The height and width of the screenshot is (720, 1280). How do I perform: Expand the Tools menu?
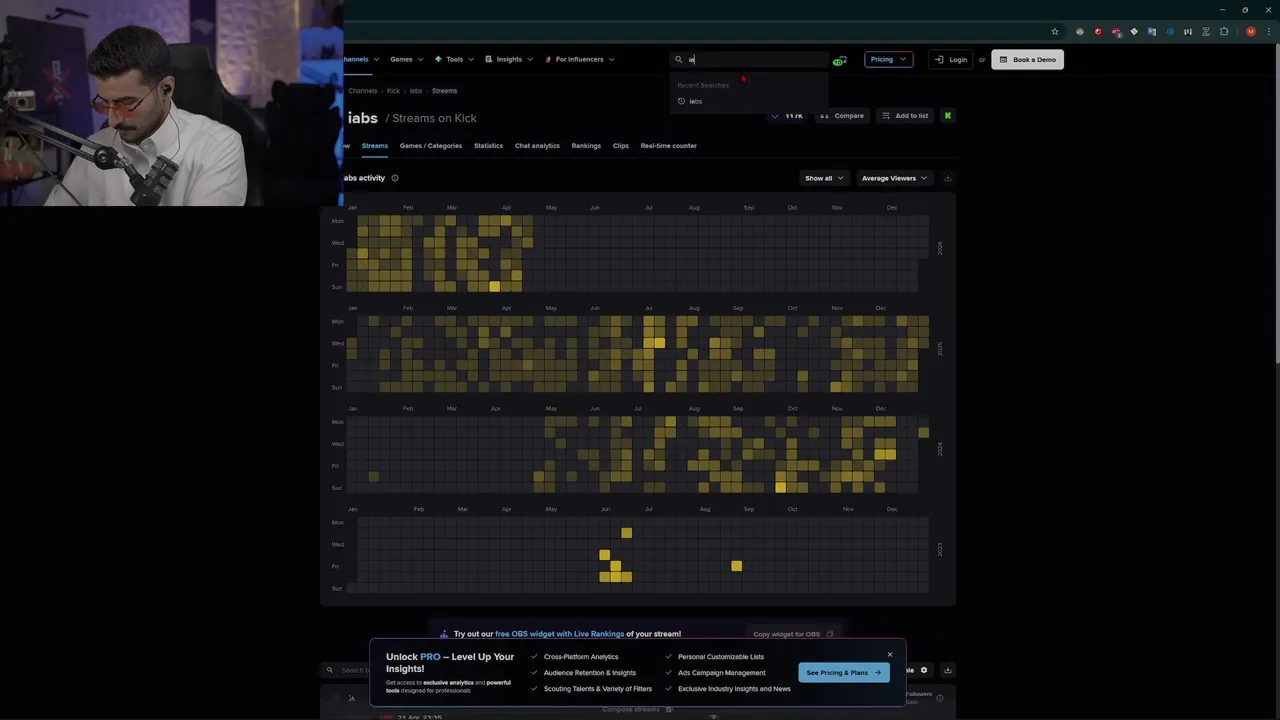pyautogui.click(x=454, y=59)
